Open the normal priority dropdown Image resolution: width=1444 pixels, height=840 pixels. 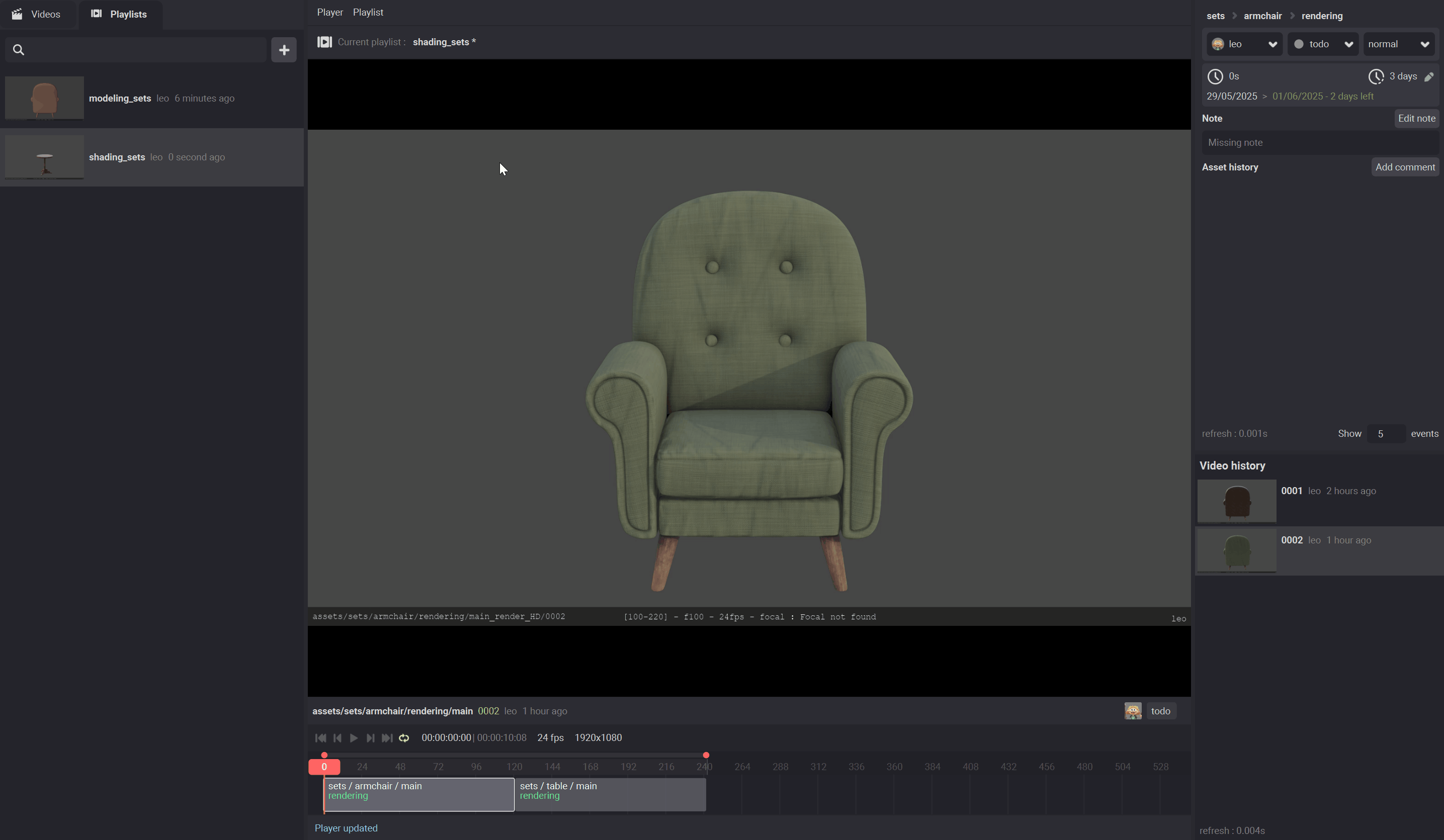(1398, 44)
